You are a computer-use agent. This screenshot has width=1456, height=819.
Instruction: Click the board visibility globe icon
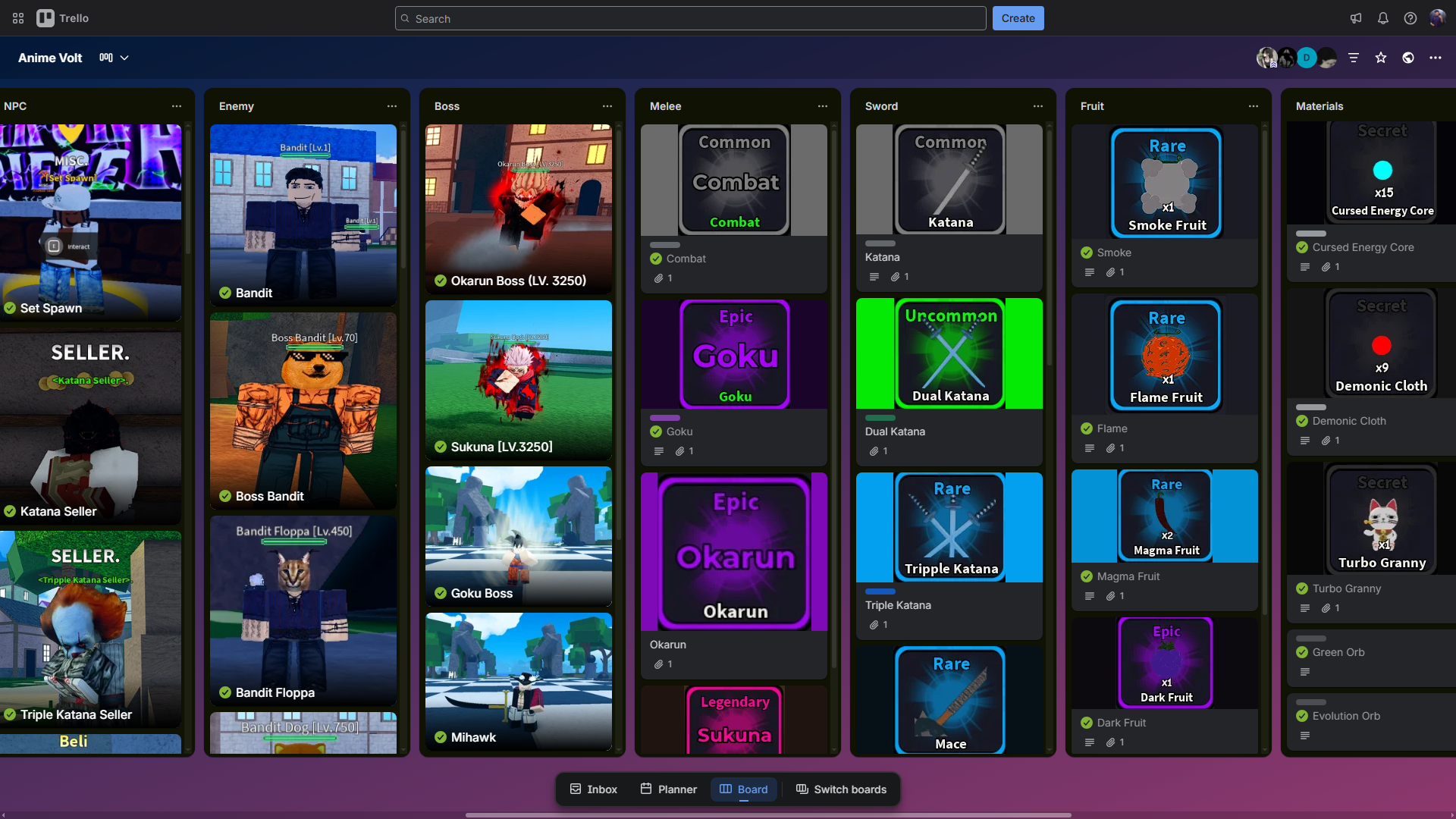[1409, 58]
